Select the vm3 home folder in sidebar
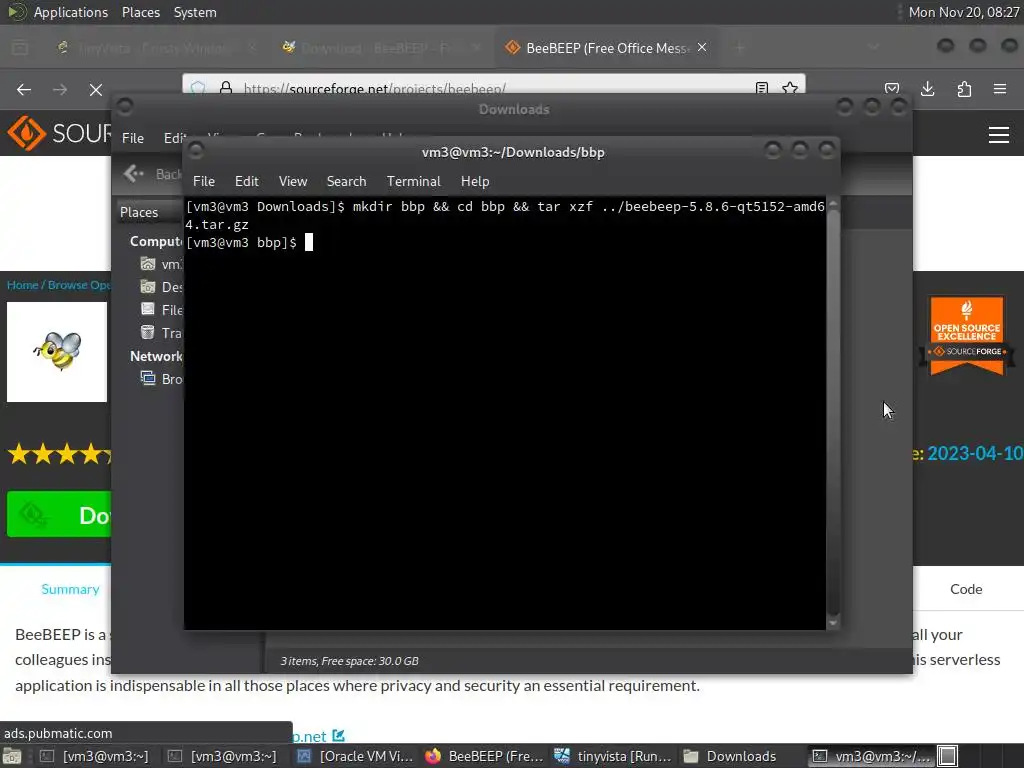 click(x=161, y=264)
